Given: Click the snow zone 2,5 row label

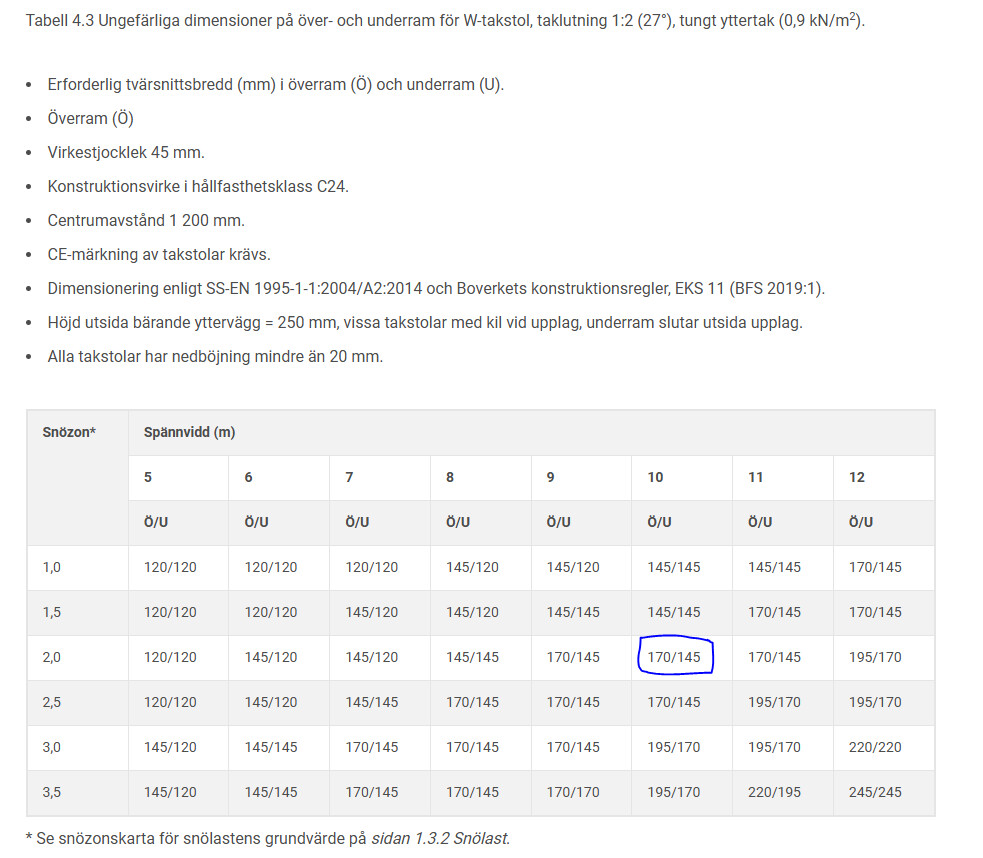Looking at the screenshot, I should [x=52, y=702].
